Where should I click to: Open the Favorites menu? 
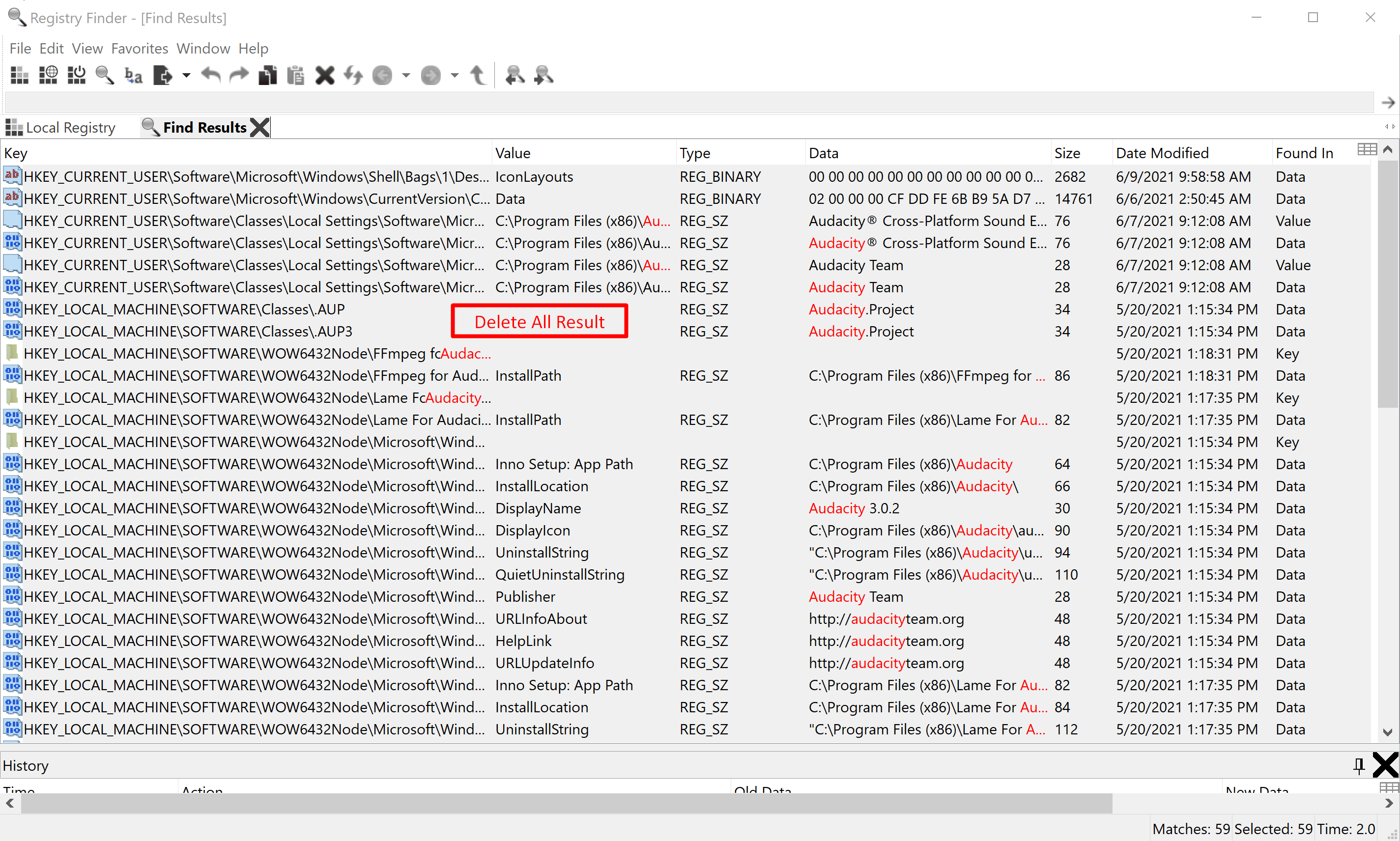pyautogui.click(x=140, y=48)
